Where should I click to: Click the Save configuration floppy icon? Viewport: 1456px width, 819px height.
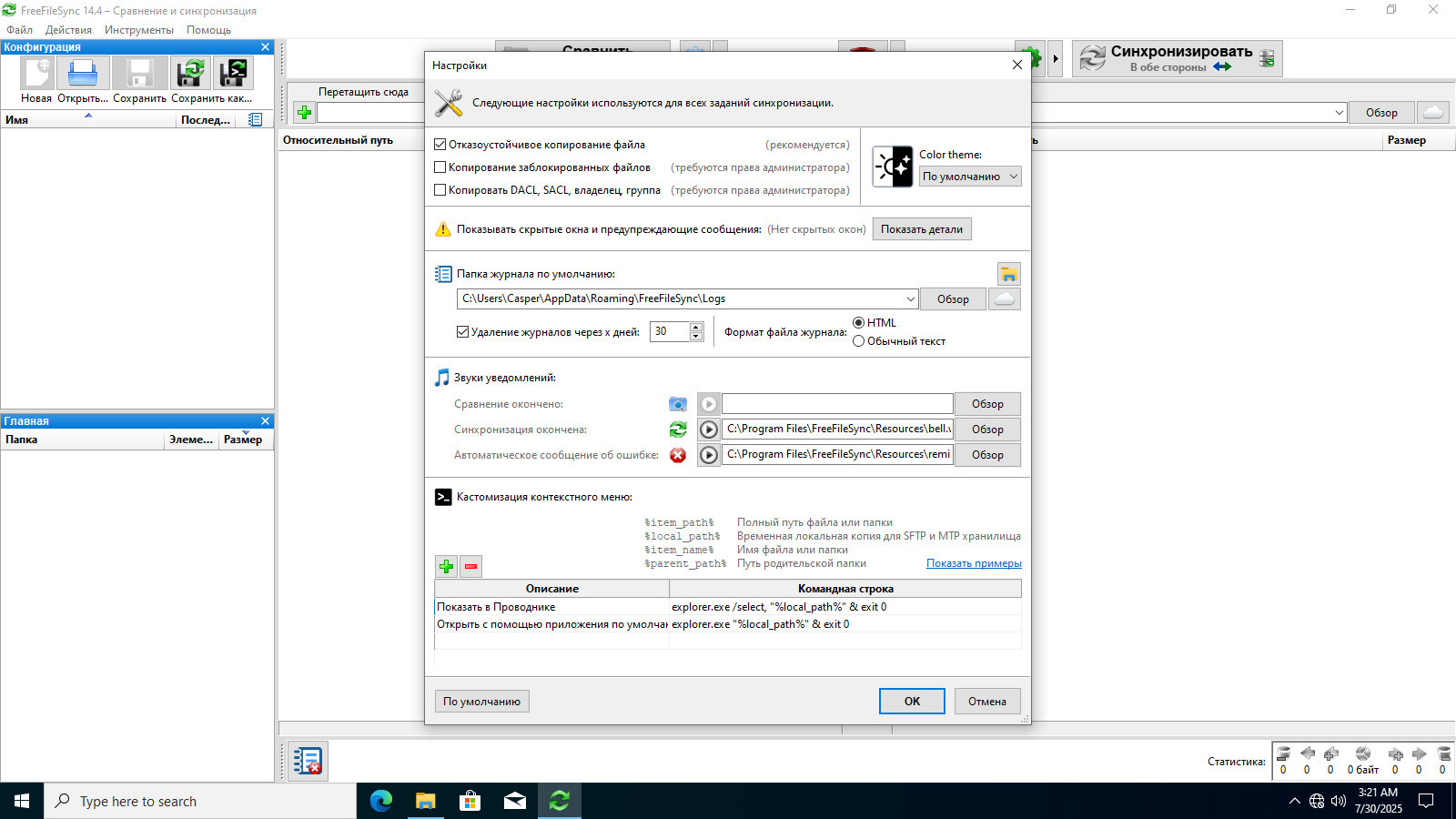(x=139, y=73)
